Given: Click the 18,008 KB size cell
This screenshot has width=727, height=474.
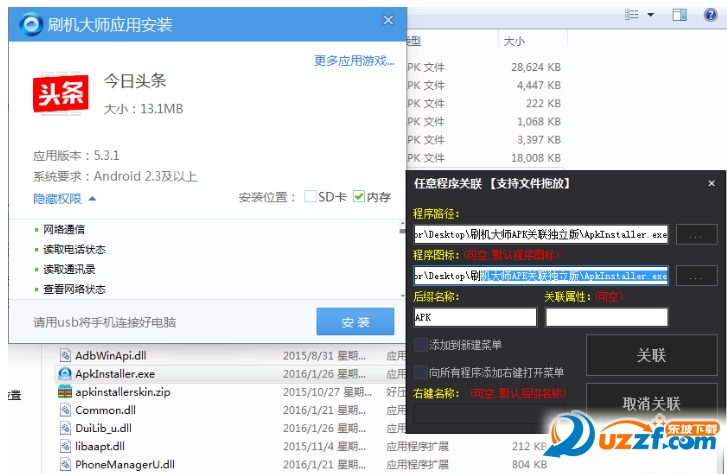Looking at the screenshot, I should (x=536, y=158).
